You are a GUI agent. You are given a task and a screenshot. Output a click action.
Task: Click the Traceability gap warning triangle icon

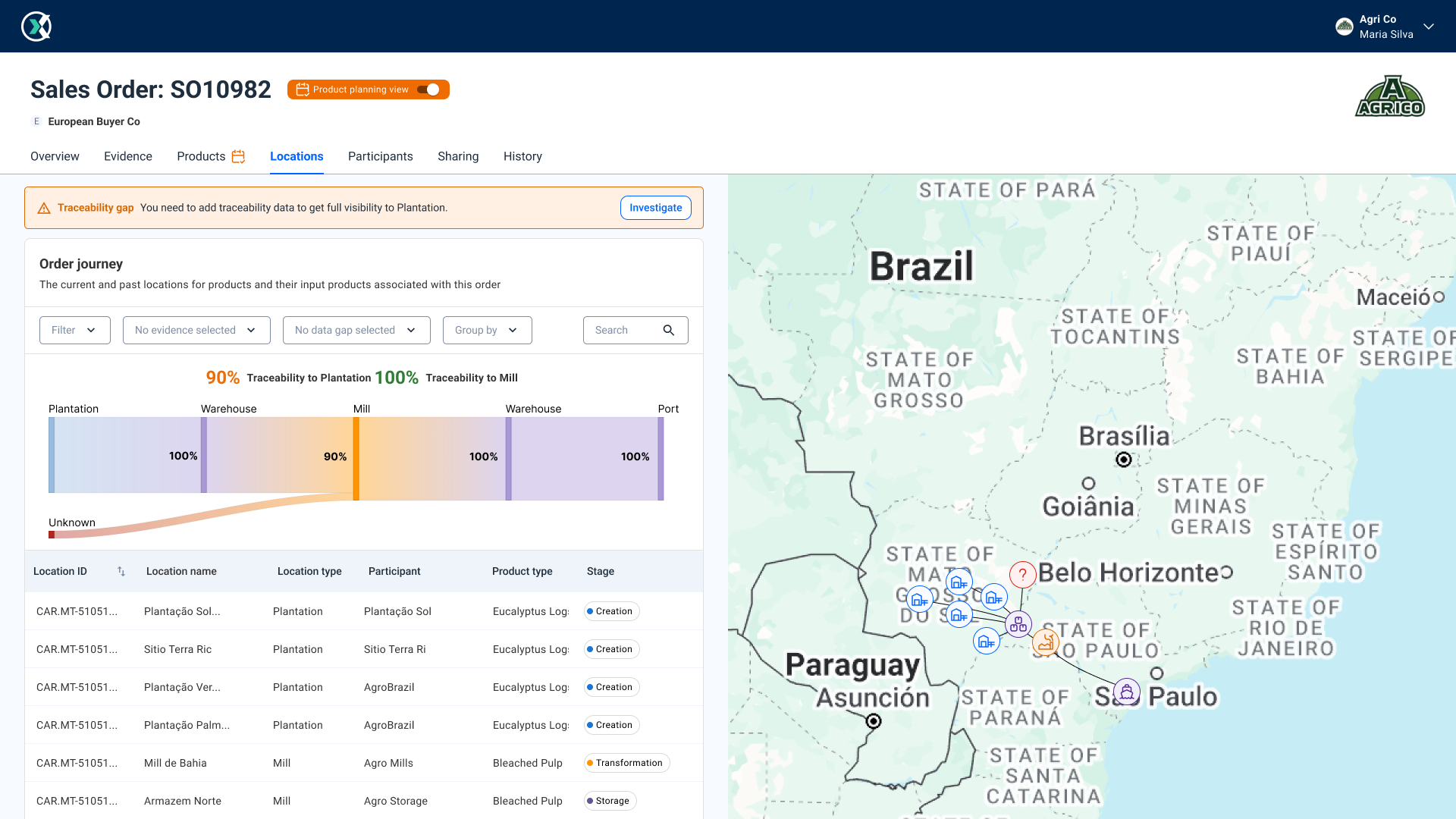pos(44,208)
